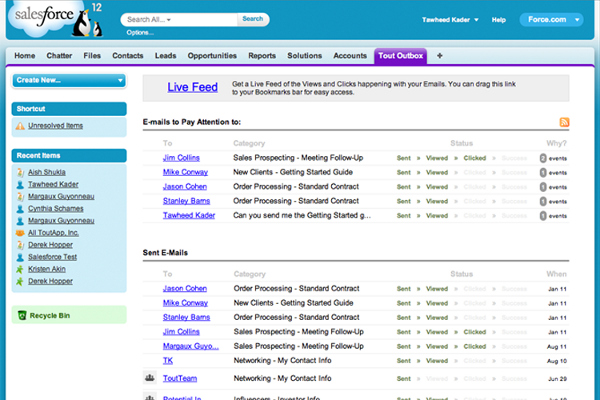Viewport: 600px width, 400px height.
Task: Click the 'Jun 29' date cell
Action: [558, 379]
